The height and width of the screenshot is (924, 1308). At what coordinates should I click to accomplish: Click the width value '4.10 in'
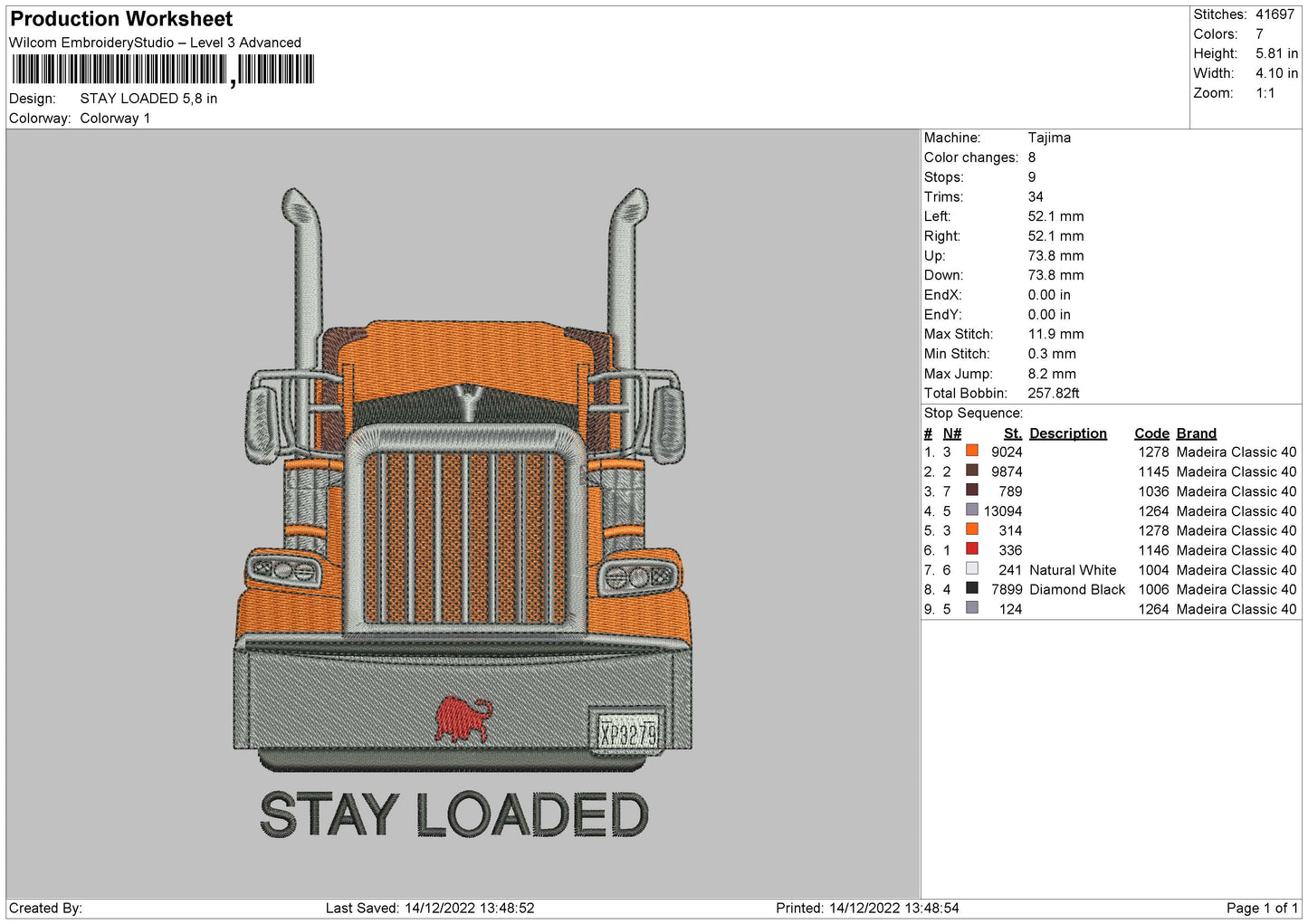point(1276,73)
